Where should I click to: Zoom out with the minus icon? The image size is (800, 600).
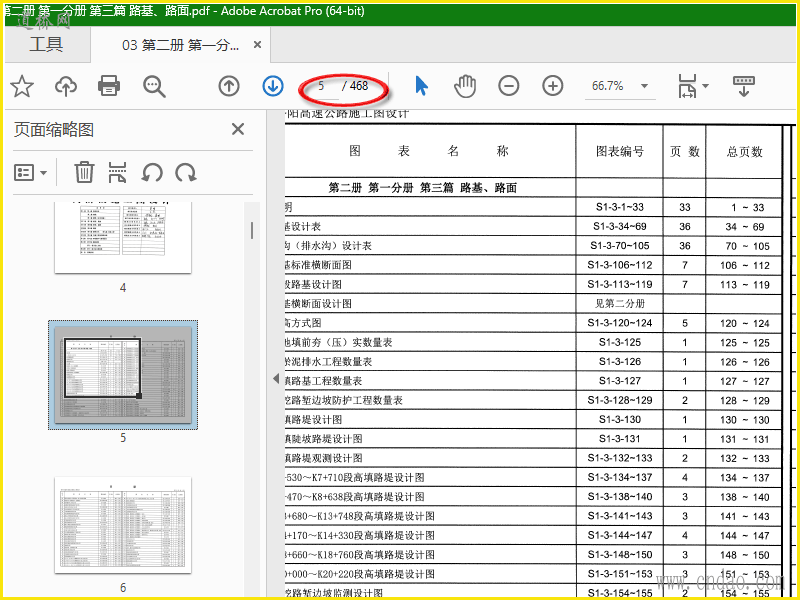[x=509, y=86]
